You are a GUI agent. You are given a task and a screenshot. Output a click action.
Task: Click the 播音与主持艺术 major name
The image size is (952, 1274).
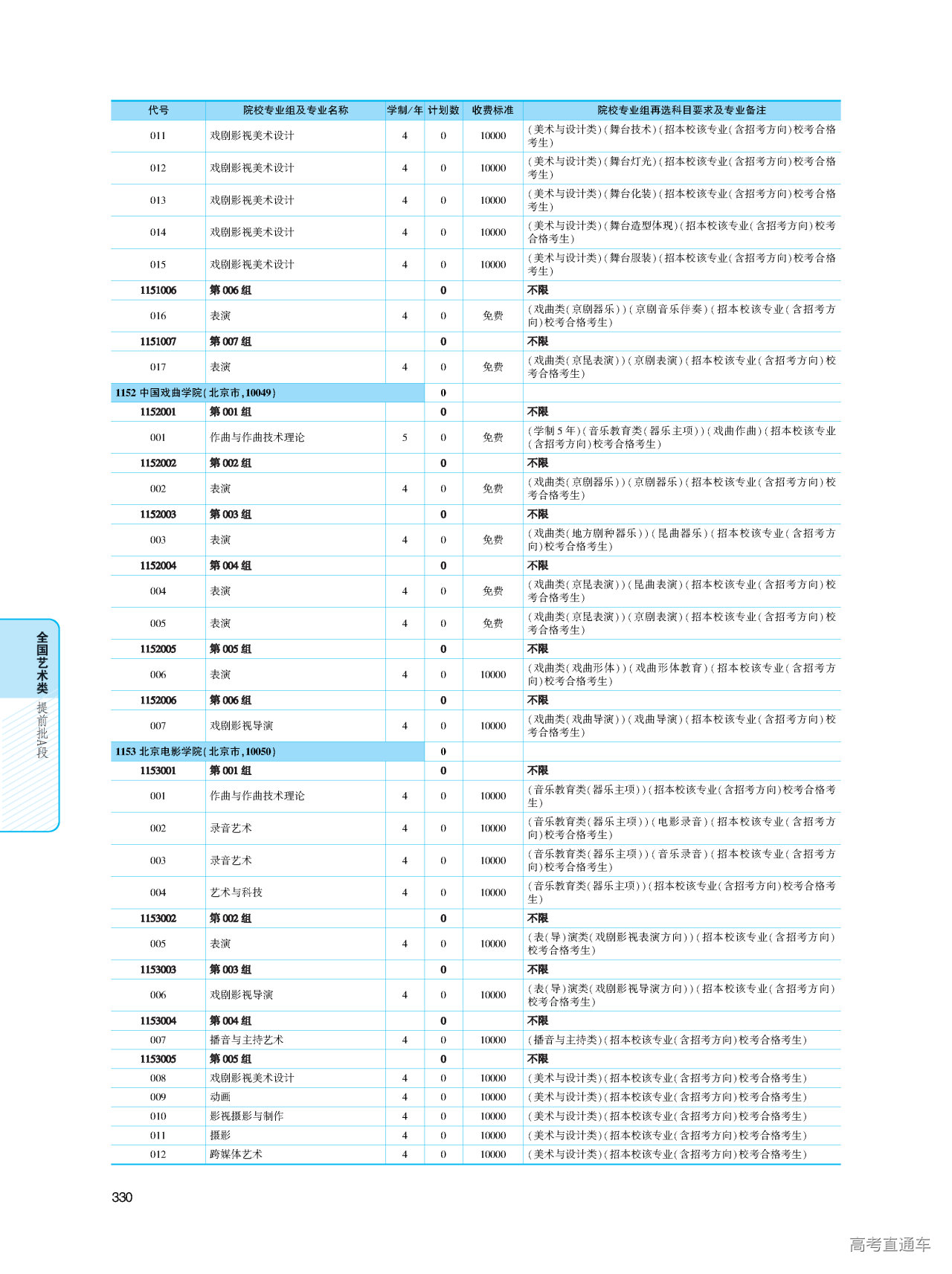[x=246, y=1040]
